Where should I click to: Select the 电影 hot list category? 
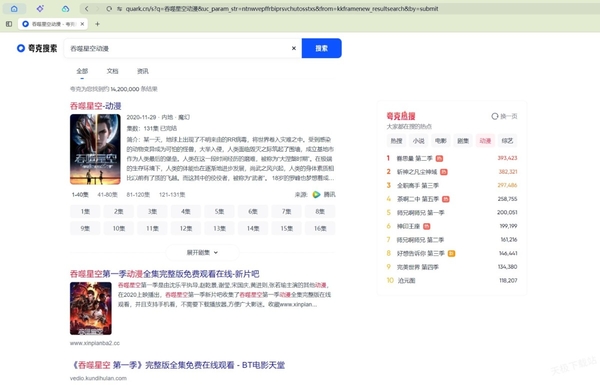pos(441,141)
